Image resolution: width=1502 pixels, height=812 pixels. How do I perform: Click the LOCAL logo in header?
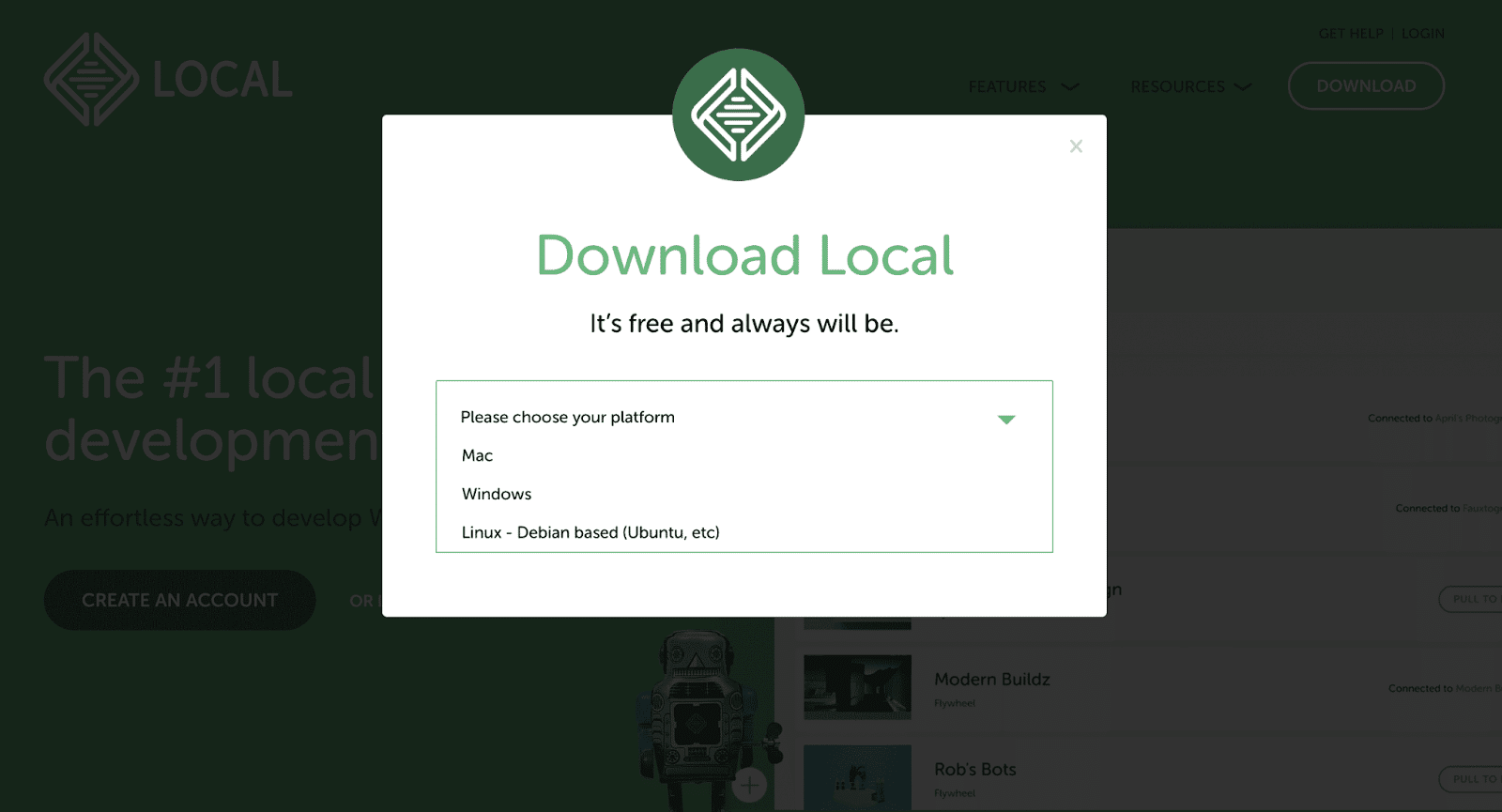pos(169,80)
